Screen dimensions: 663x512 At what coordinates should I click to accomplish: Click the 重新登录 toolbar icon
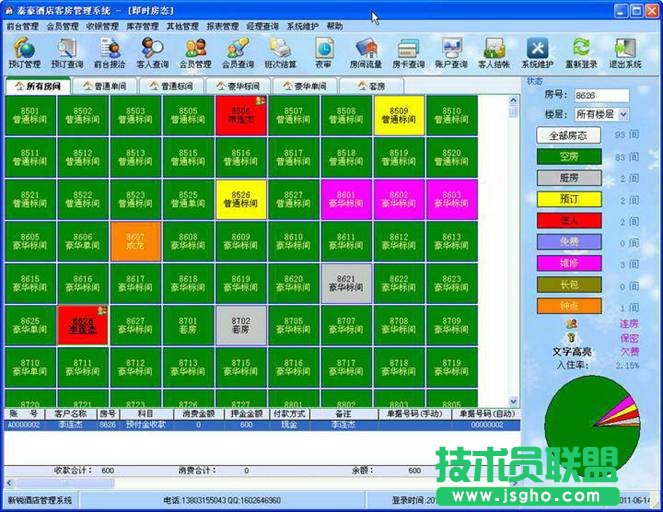pos(581,52)
